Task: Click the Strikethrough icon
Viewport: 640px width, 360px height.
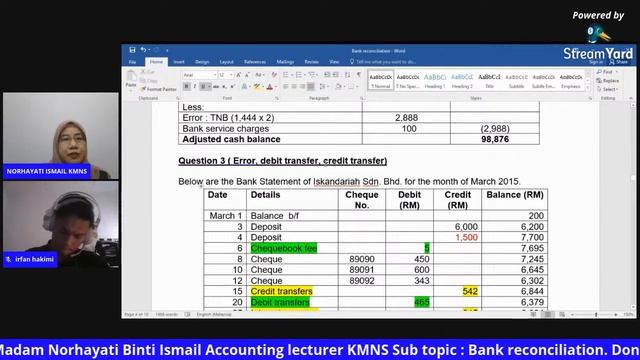Action: click(216, 87)
